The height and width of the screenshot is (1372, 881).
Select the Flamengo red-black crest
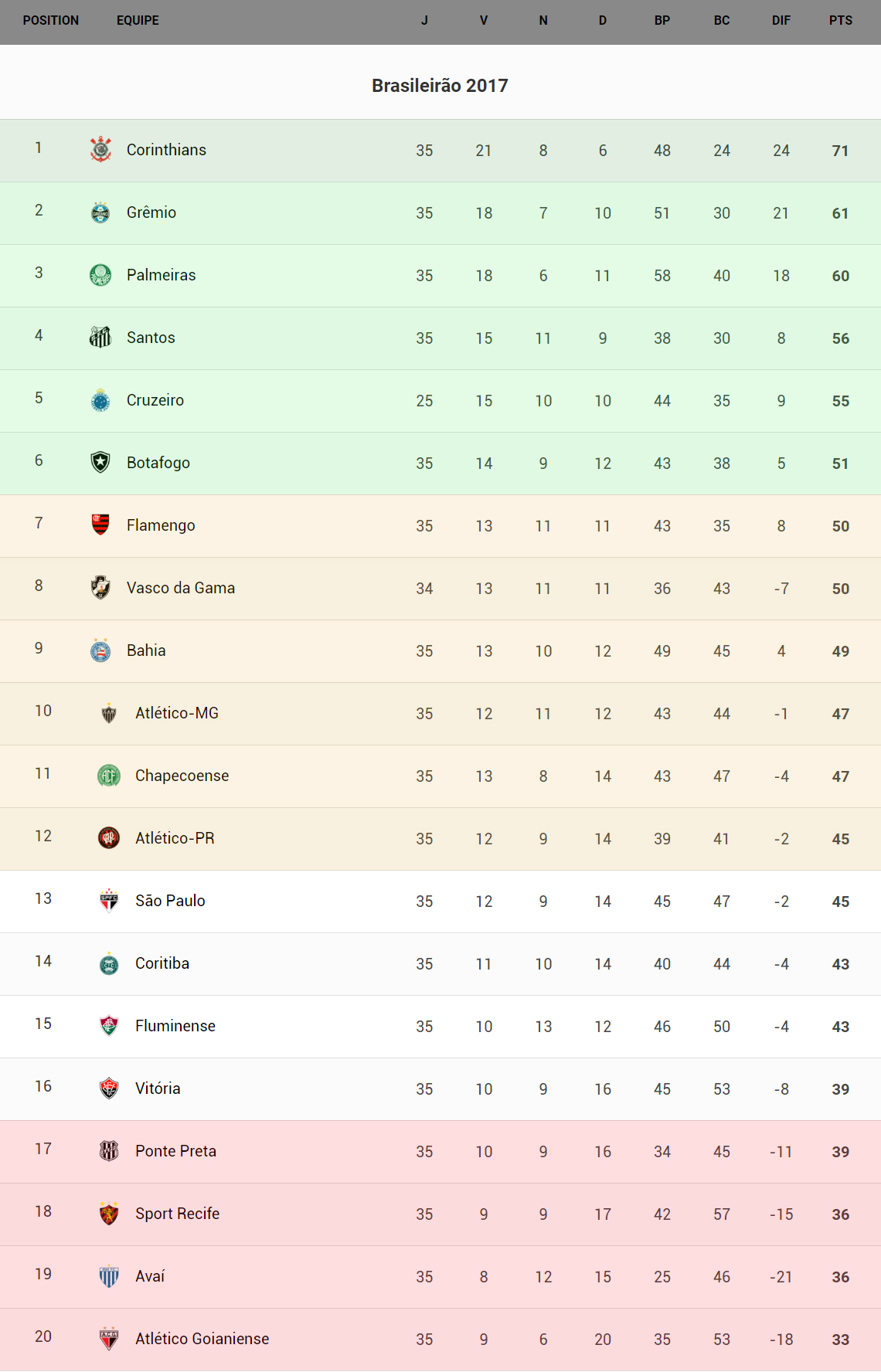100,525
